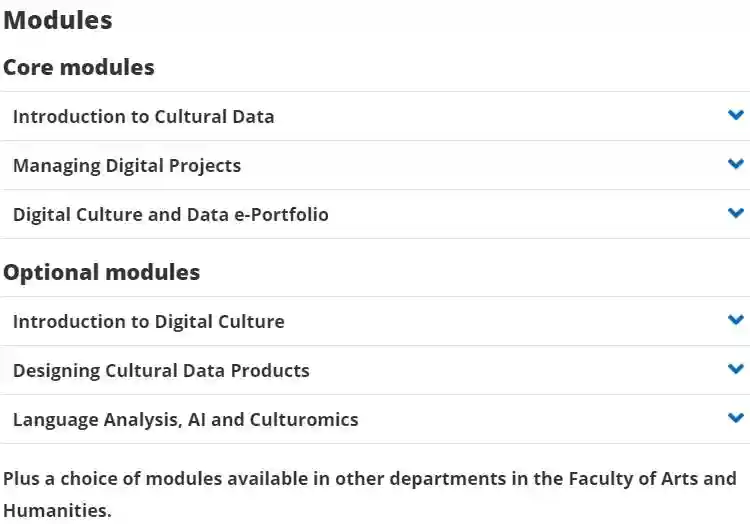Screen dimensions: 750x524
Task: Expand the Managing Digital Projects title
Action: (127, 165)
